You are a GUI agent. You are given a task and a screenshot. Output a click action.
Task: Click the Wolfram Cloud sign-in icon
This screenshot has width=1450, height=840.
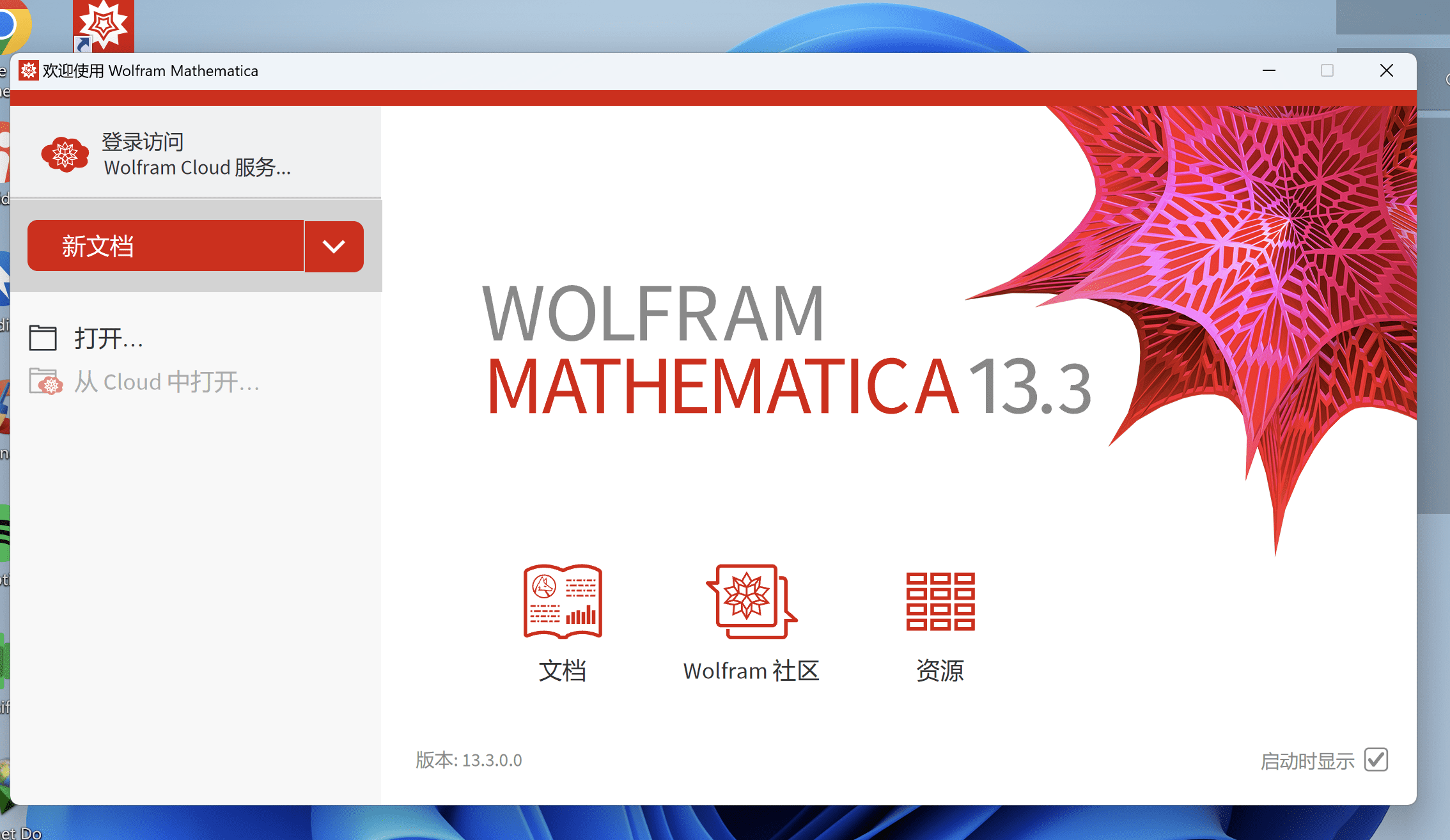(x=65, y=155)
